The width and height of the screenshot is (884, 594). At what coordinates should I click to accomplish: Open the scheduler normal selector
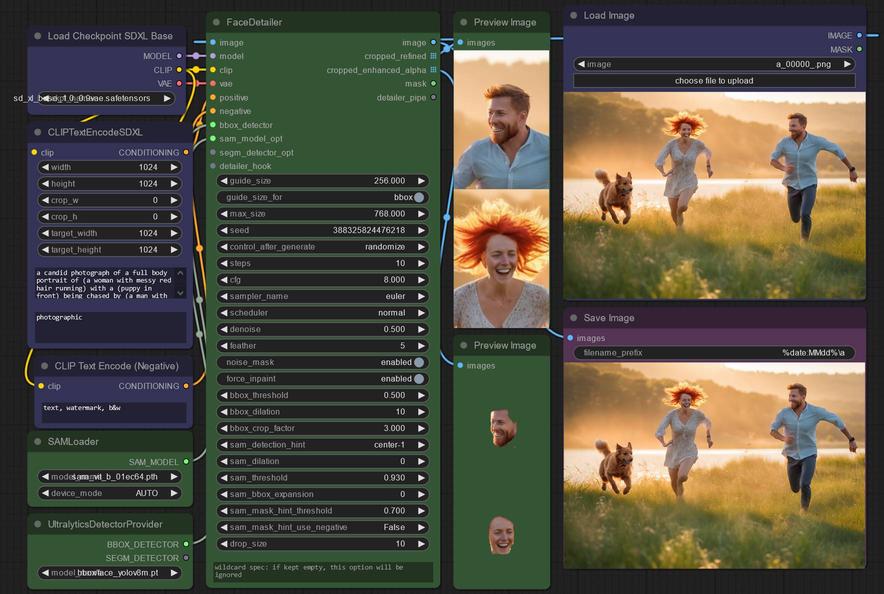click(x=322, y=313)
